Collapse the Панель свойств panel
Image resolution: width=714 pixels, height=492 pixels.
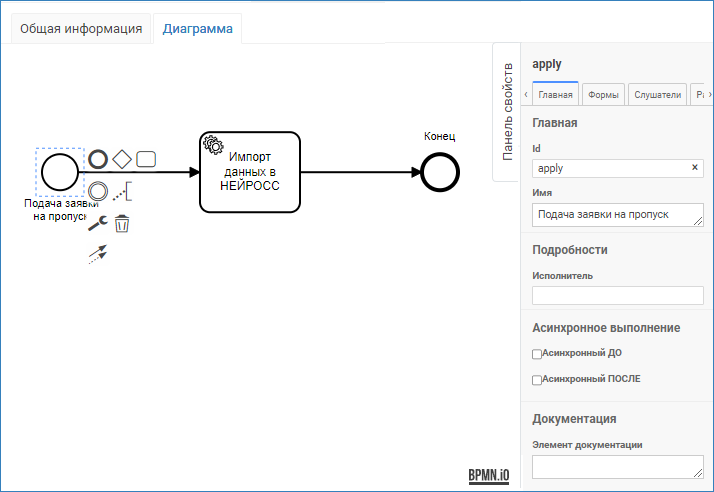pyautogui.click(x=507, y=112)
